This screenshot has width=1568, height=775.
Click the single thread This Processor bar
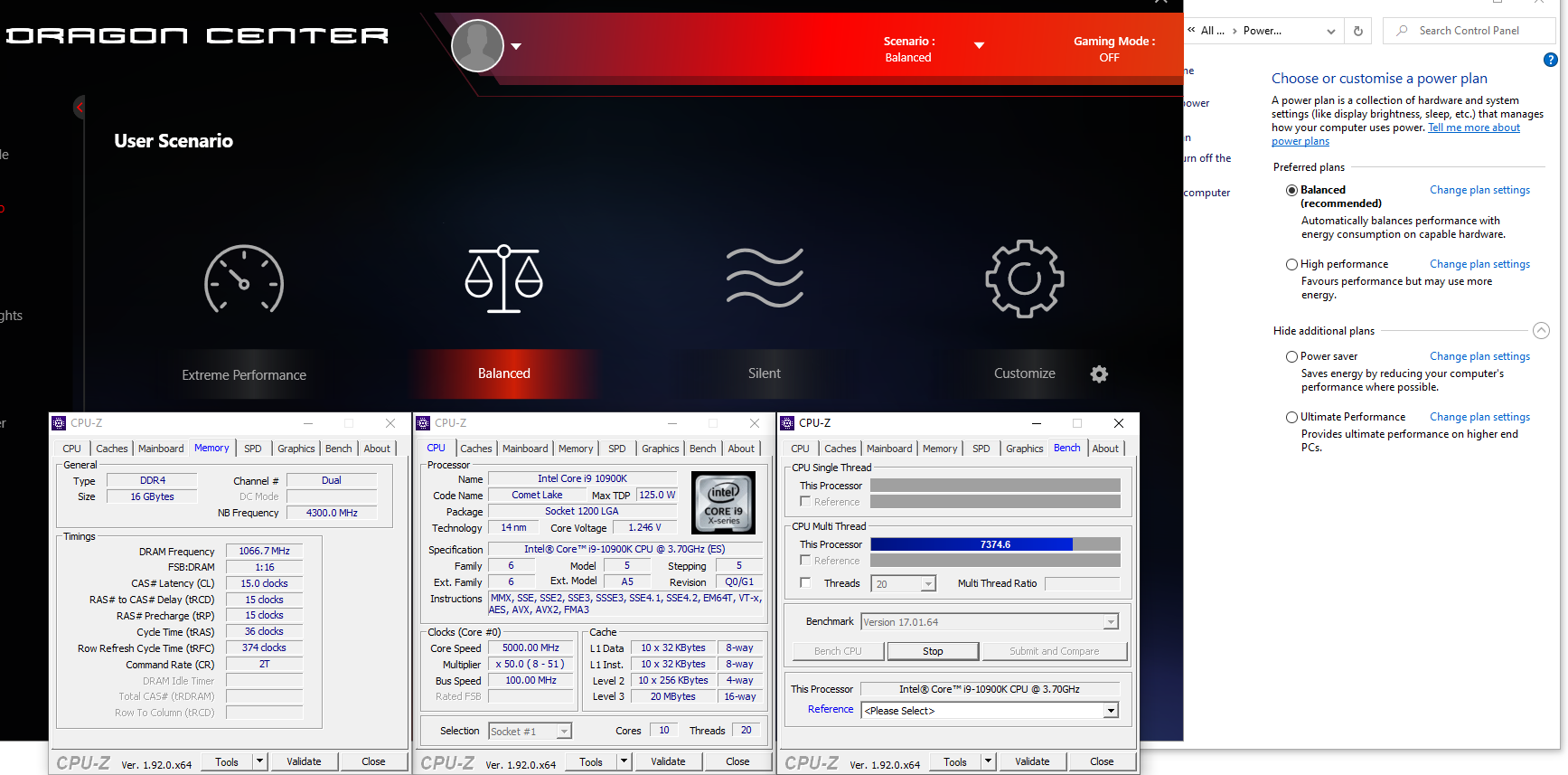995,486
